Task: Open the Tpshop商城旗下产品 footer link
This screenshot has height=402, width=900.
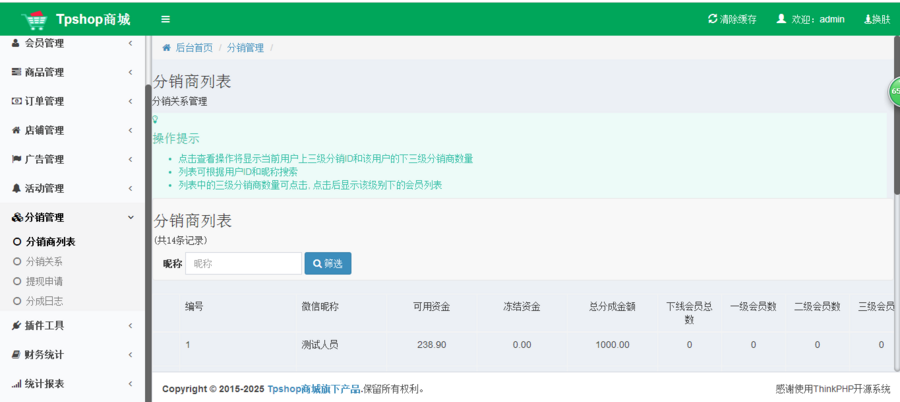Action: tap(315, 389)
